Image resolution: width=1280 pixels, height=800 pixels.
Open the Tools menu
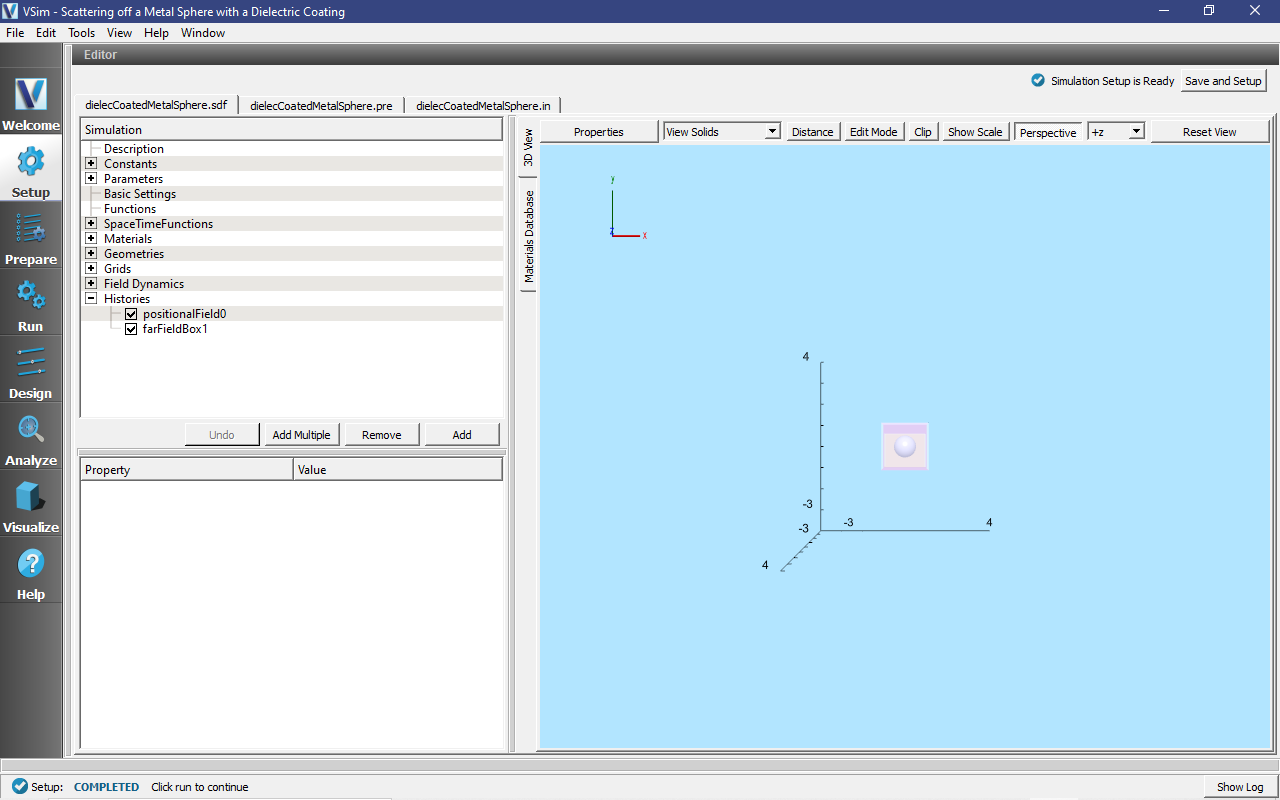pyautogui.click(x=82, y=33)
